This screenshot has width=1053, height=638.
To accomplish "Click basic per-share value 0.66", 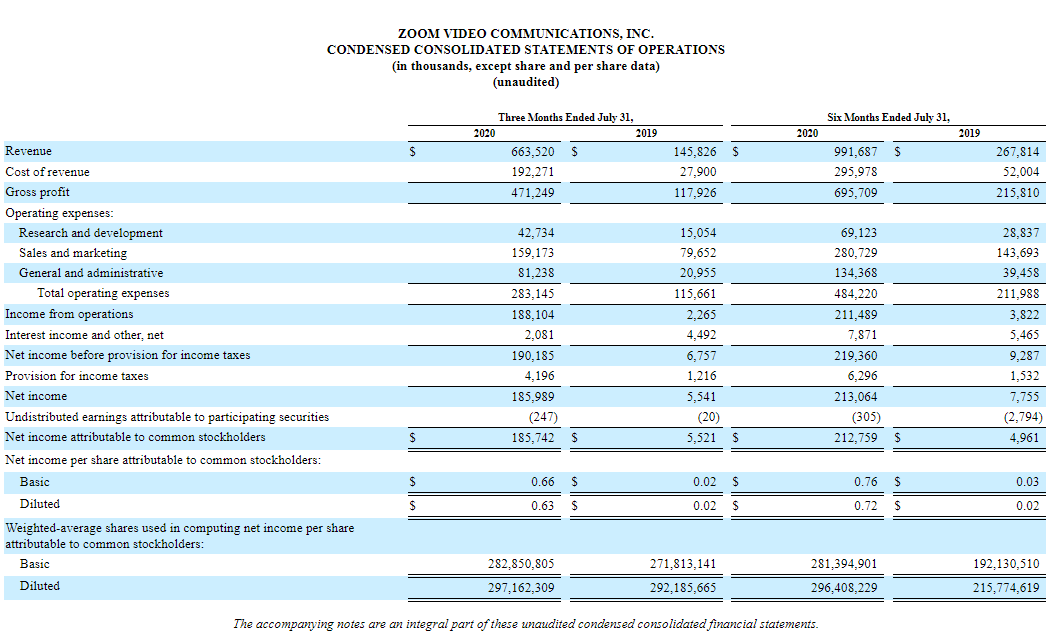I will coord(543,482).
